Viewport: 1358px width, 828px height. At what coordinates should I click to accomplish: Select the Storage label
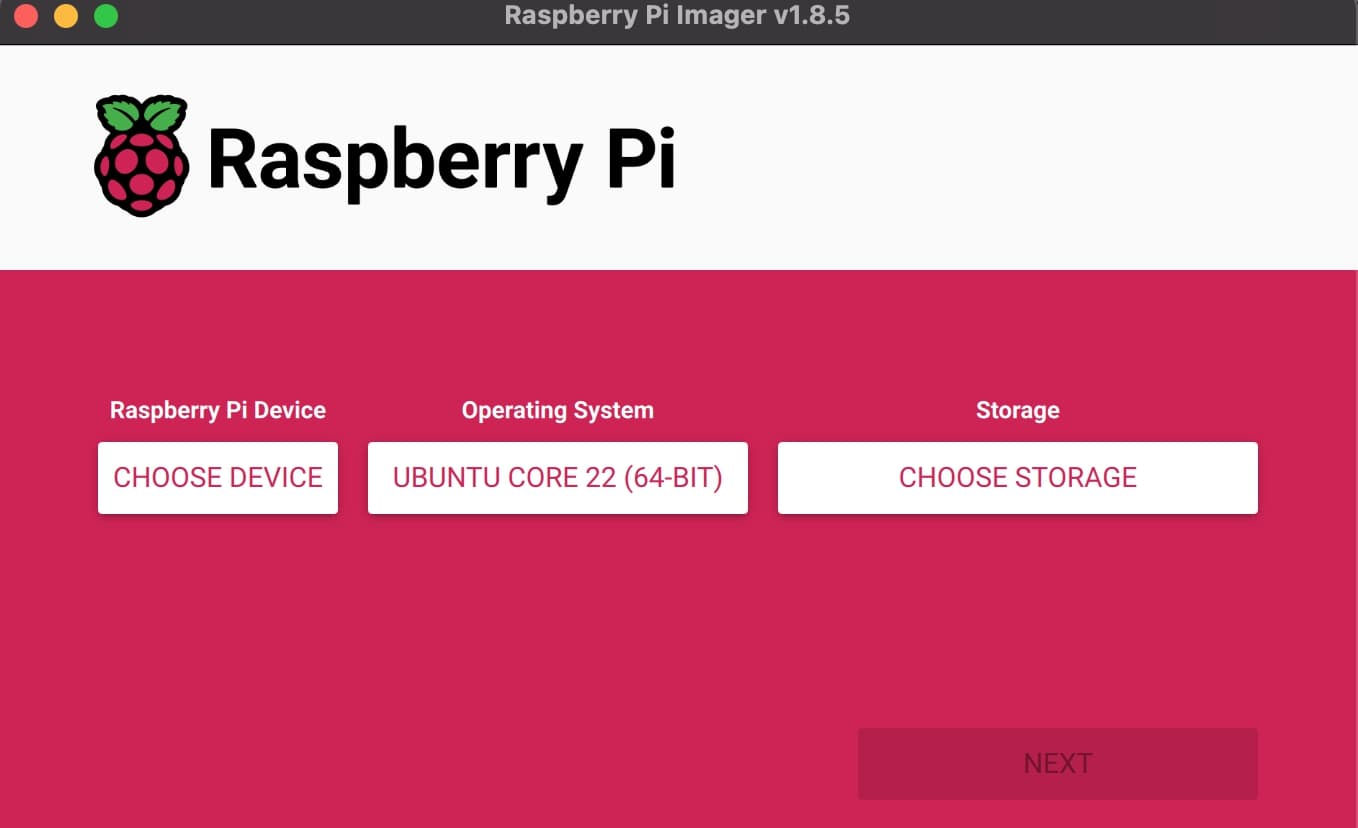point(1017,410)
